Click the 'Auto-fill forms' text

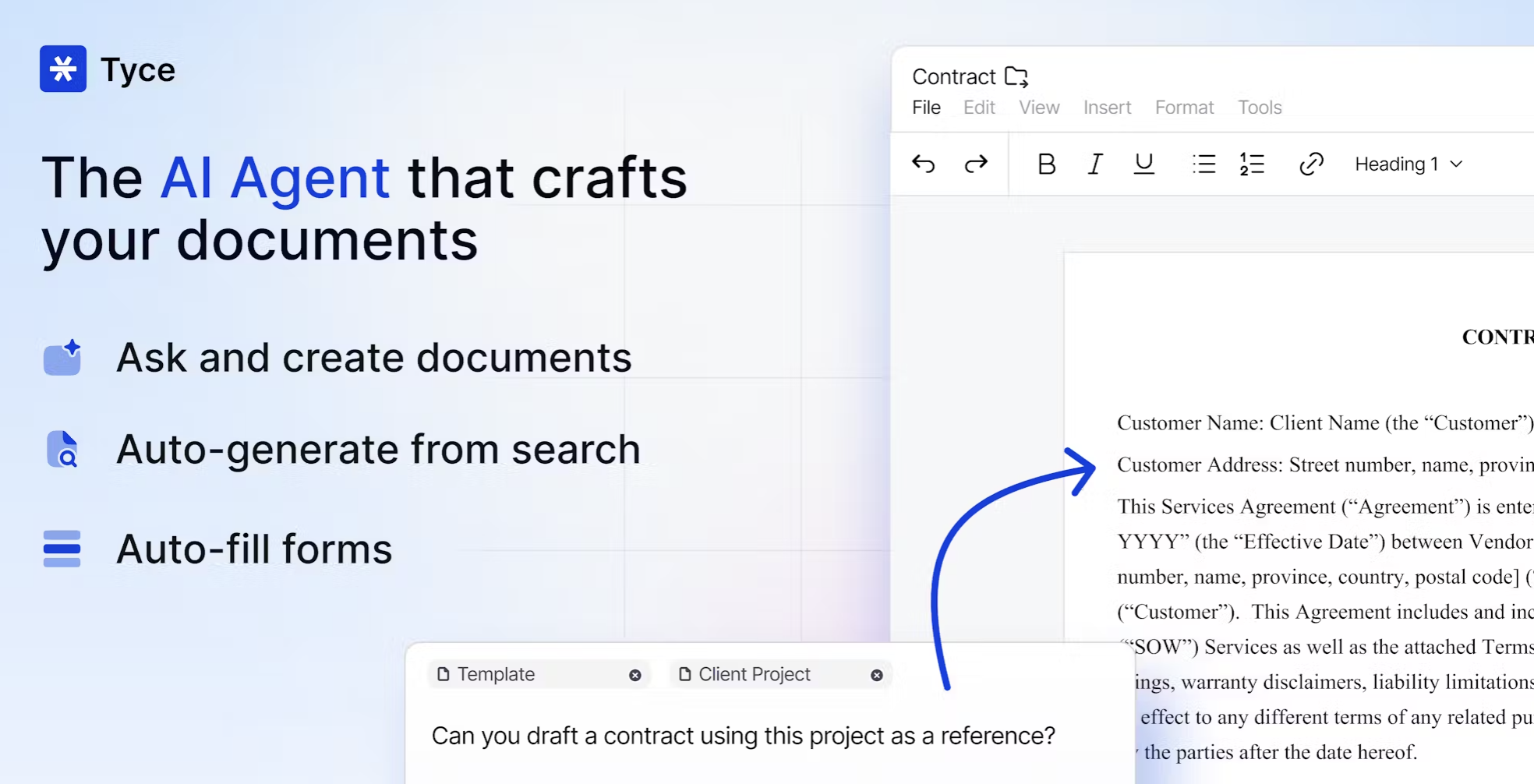(x=254, y=549)
